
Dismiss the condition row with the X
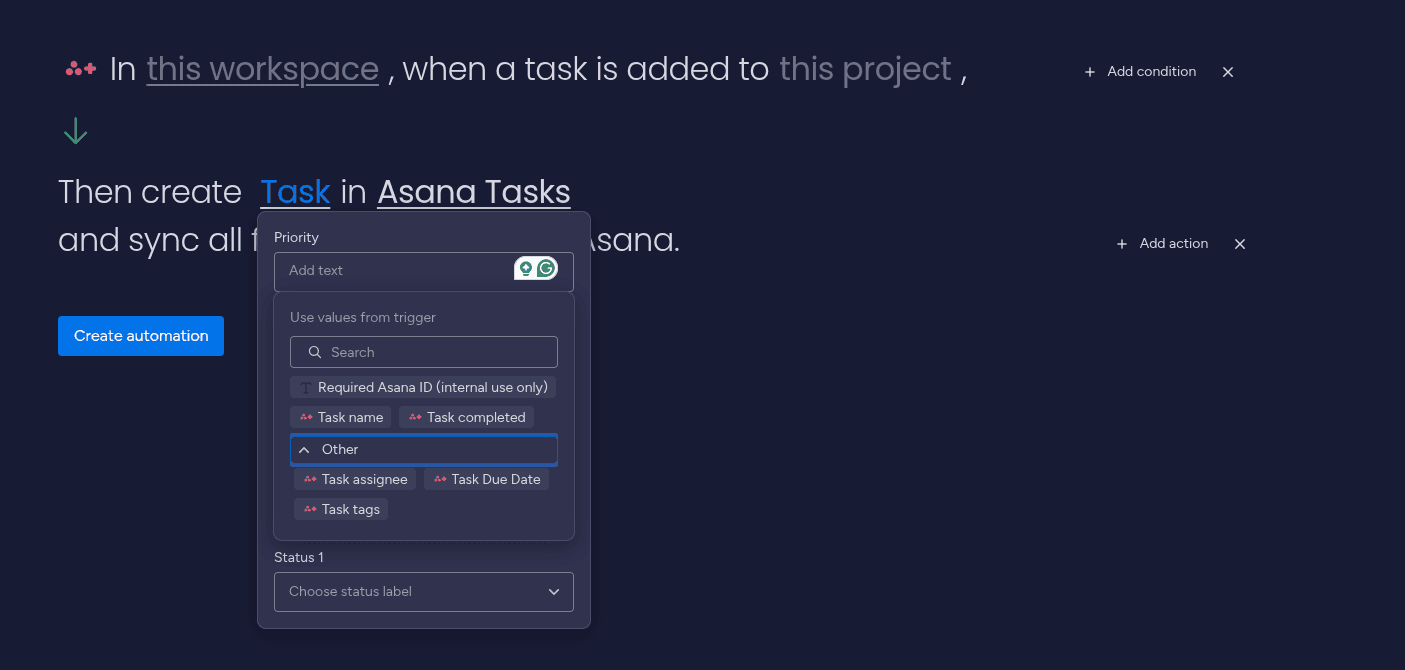tap(1227, 71)
